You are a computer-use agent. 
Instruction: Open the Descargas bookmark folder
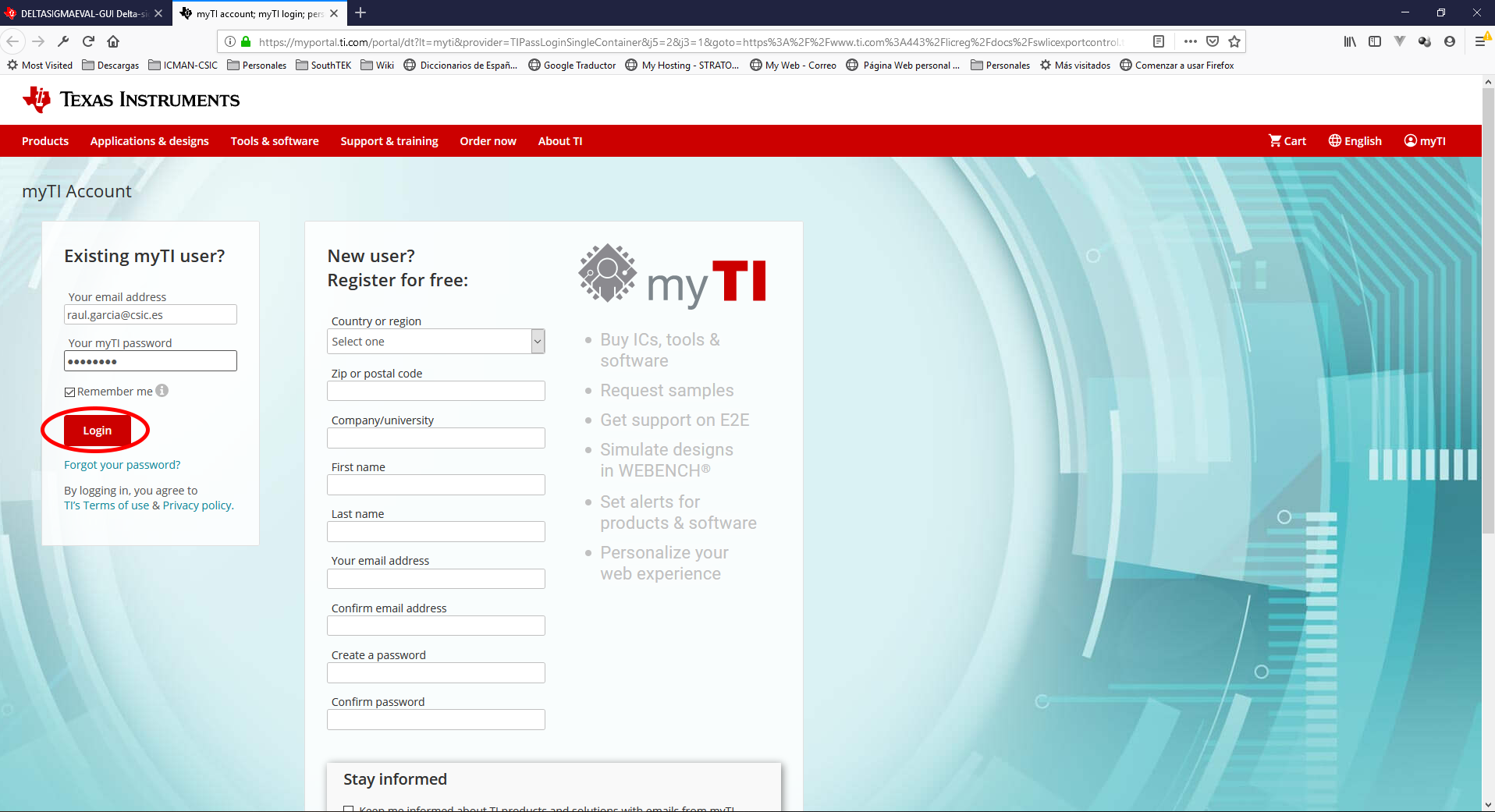(x=110, y=65)
